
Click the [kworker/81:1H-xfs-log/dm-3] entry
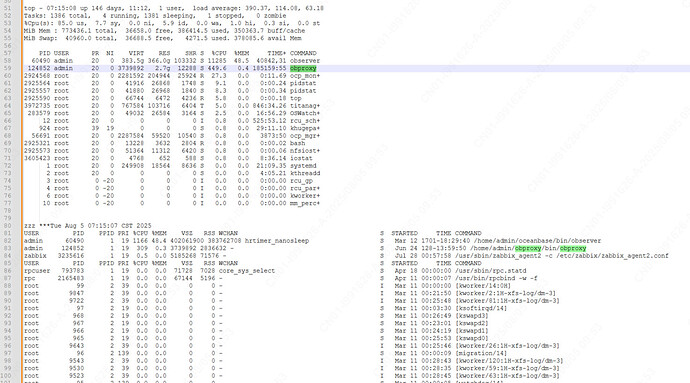(507, 301)
